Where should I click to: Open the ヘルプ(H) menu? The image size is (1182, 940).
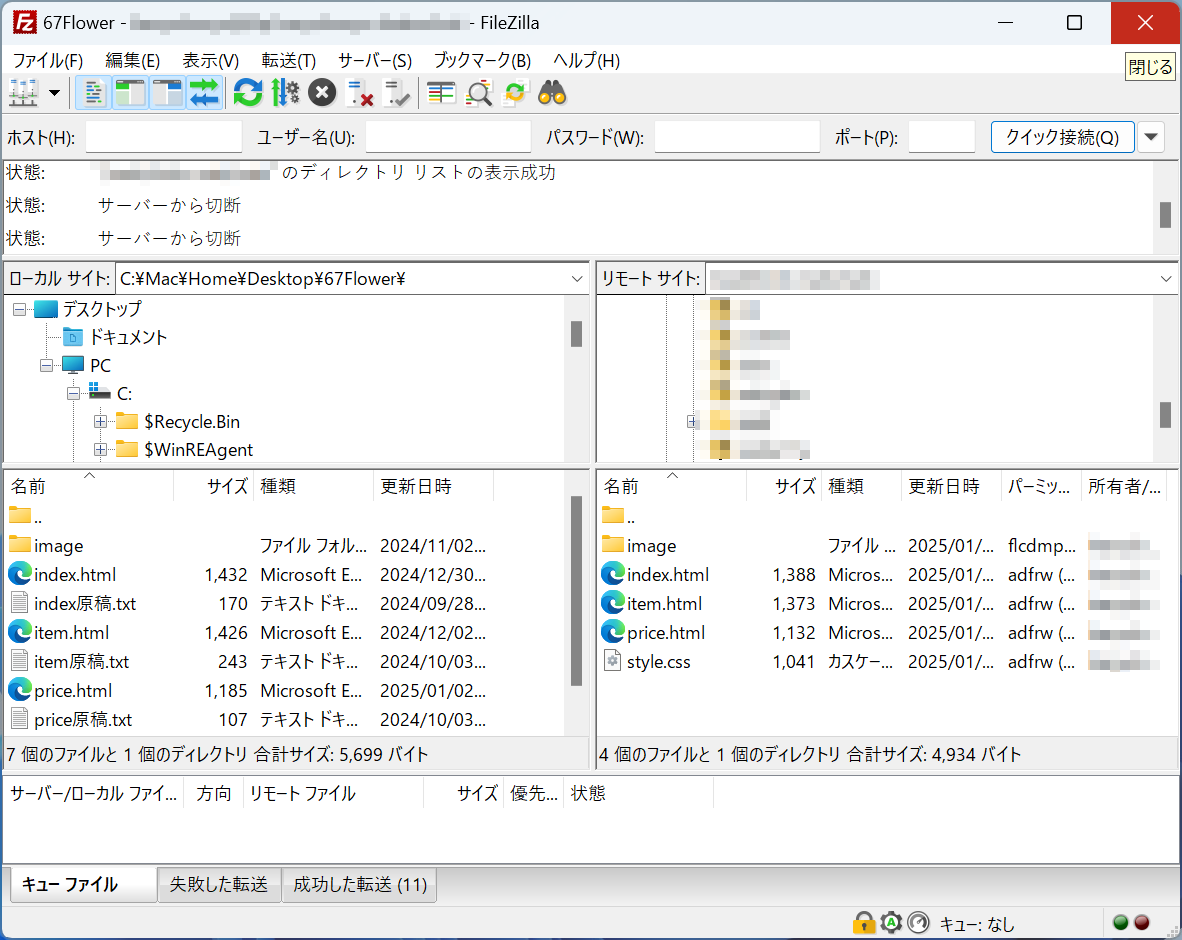point(586,60)
